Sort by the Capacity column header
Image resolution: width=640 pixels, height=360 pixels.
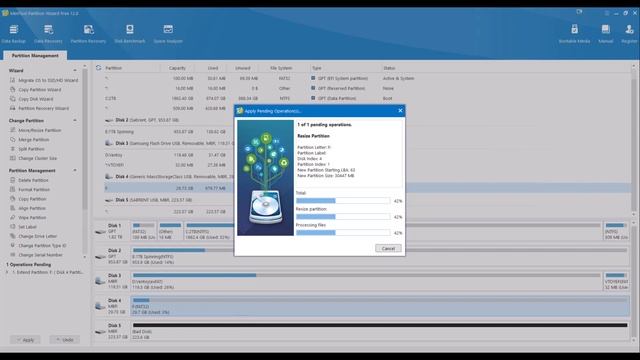pyautogui.click(x=177, y=68)
